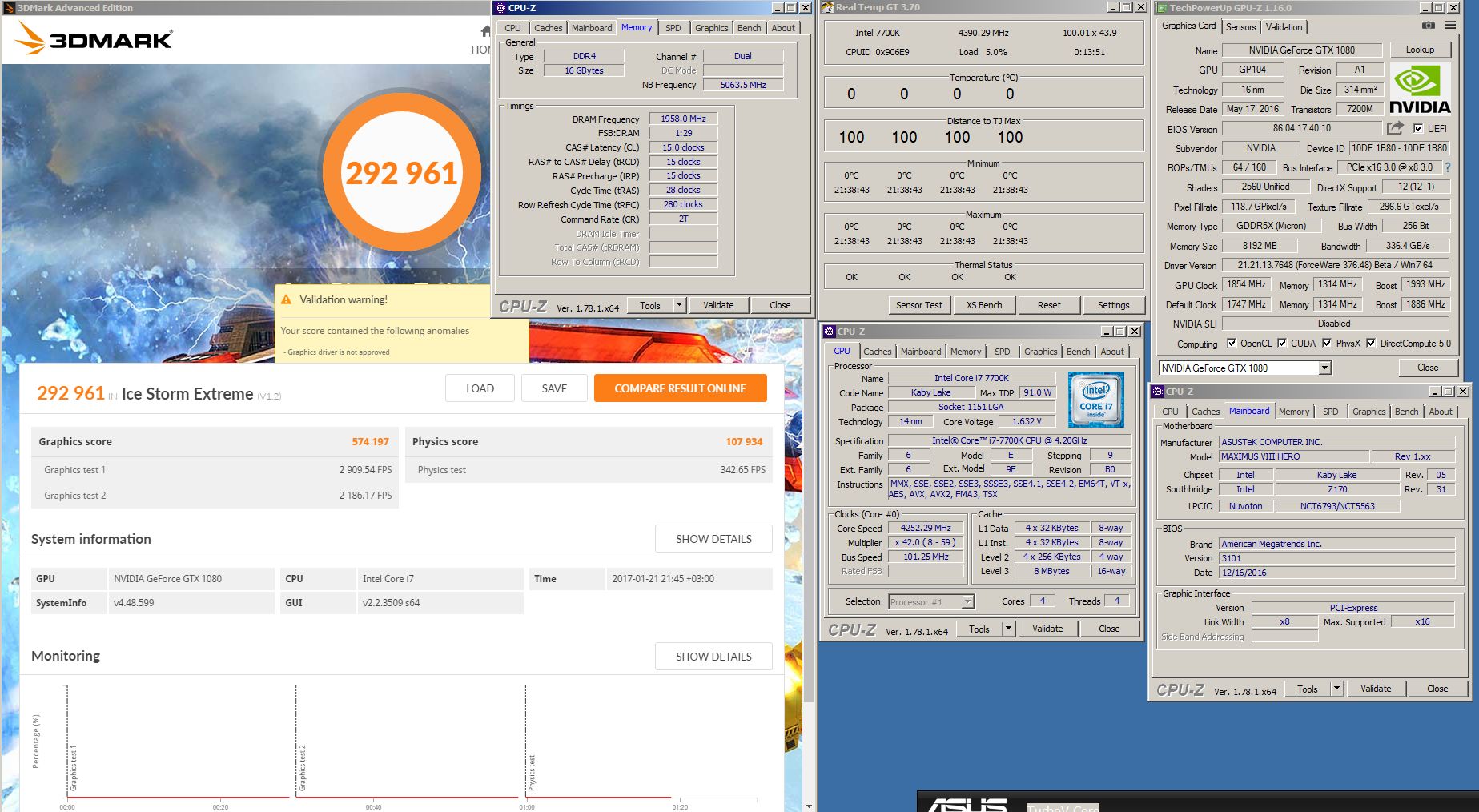Click the GPU-Z title bar icon
Image resolution: width=1479 pixels, height=812 pixels.
pyautogui.click(x=1161, y=8)
